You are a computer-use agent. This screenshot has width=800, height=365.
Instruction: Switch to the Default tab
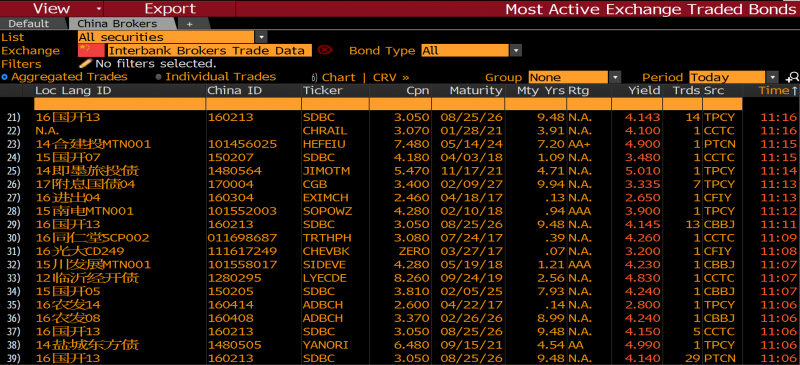pos(29,23)
